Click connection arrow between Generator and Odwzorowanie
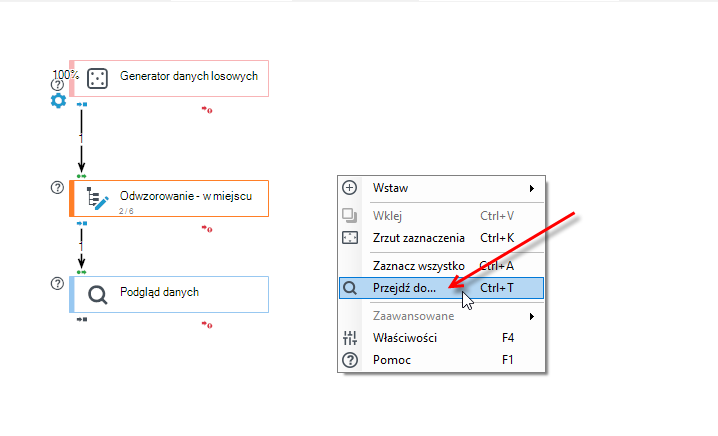Image resolution: width=718 pixels, height=436 pixels. tap(82, 141)
